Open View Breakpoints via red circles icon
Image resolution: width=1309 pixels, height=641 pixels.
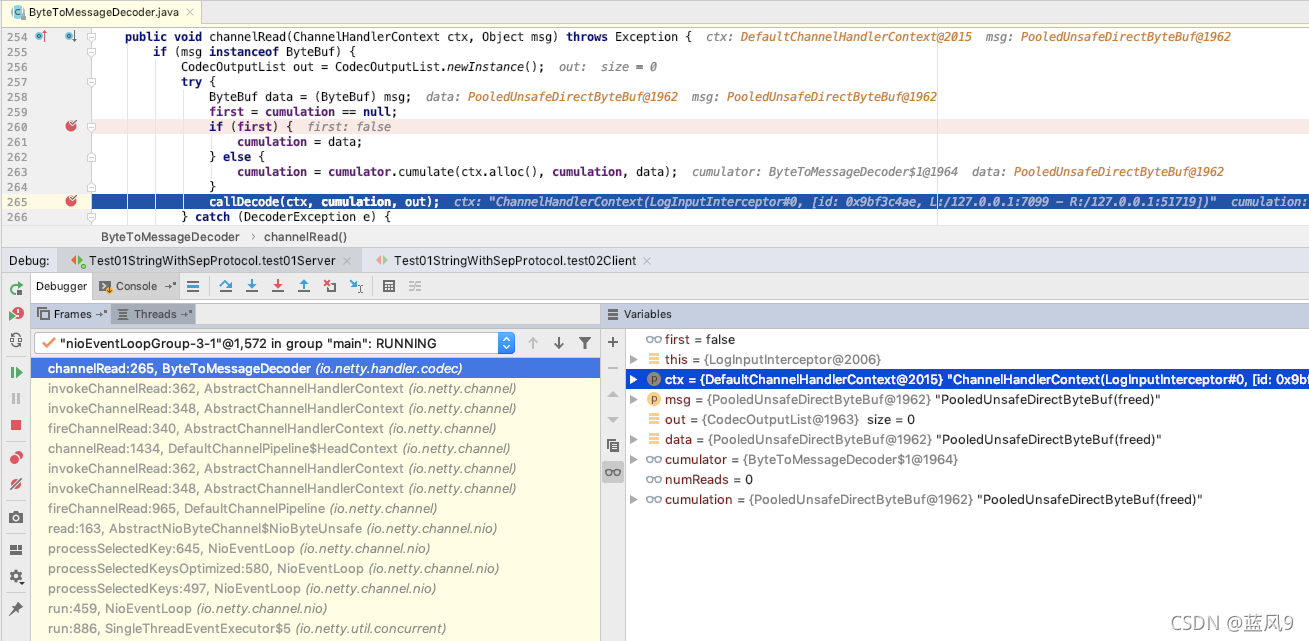(x=14, y=456)
